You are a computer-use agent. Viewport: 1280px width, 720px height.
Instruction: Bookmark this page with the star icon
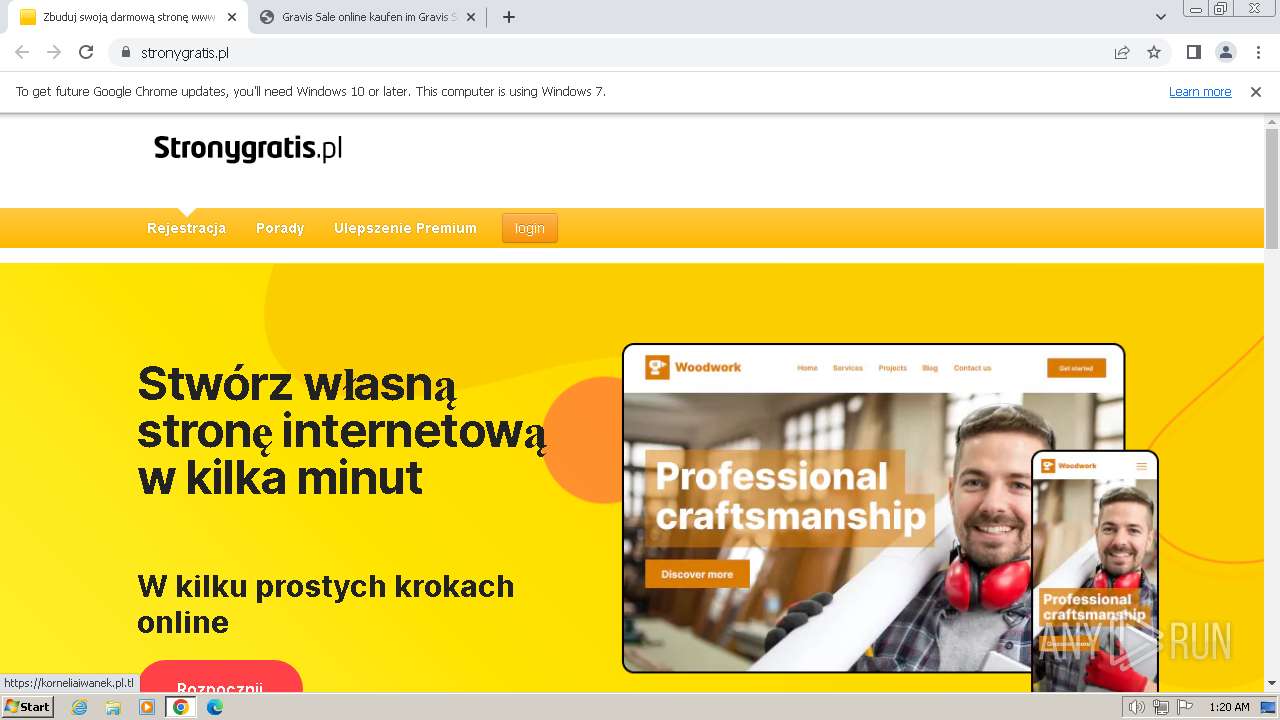[1154, 52]
